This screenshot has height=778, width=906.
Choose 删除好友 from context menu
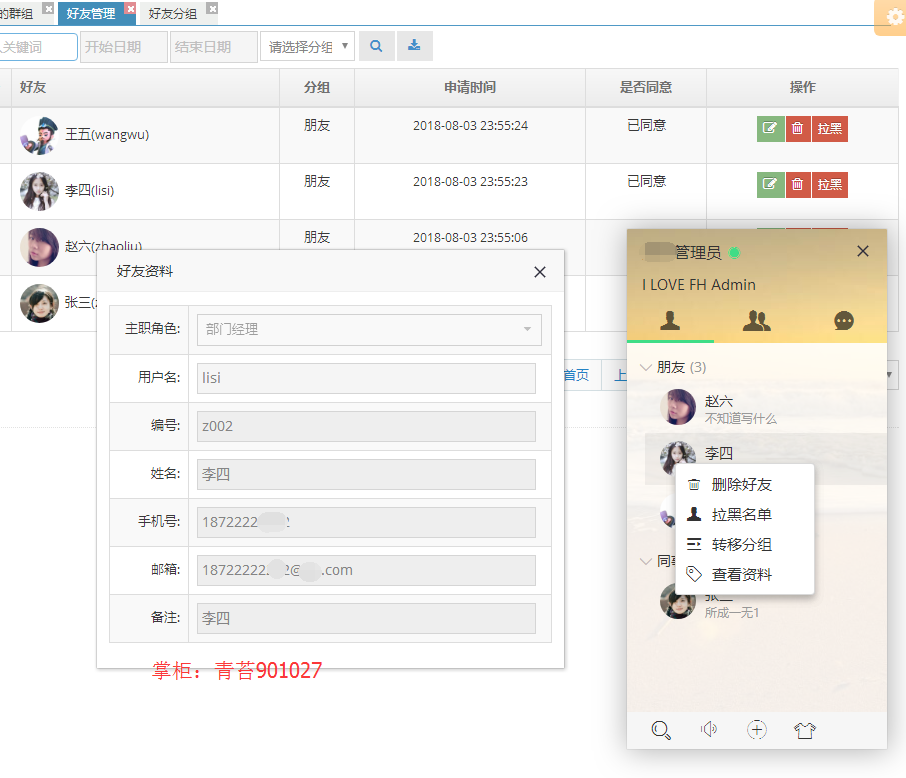(x=744, y=484)
